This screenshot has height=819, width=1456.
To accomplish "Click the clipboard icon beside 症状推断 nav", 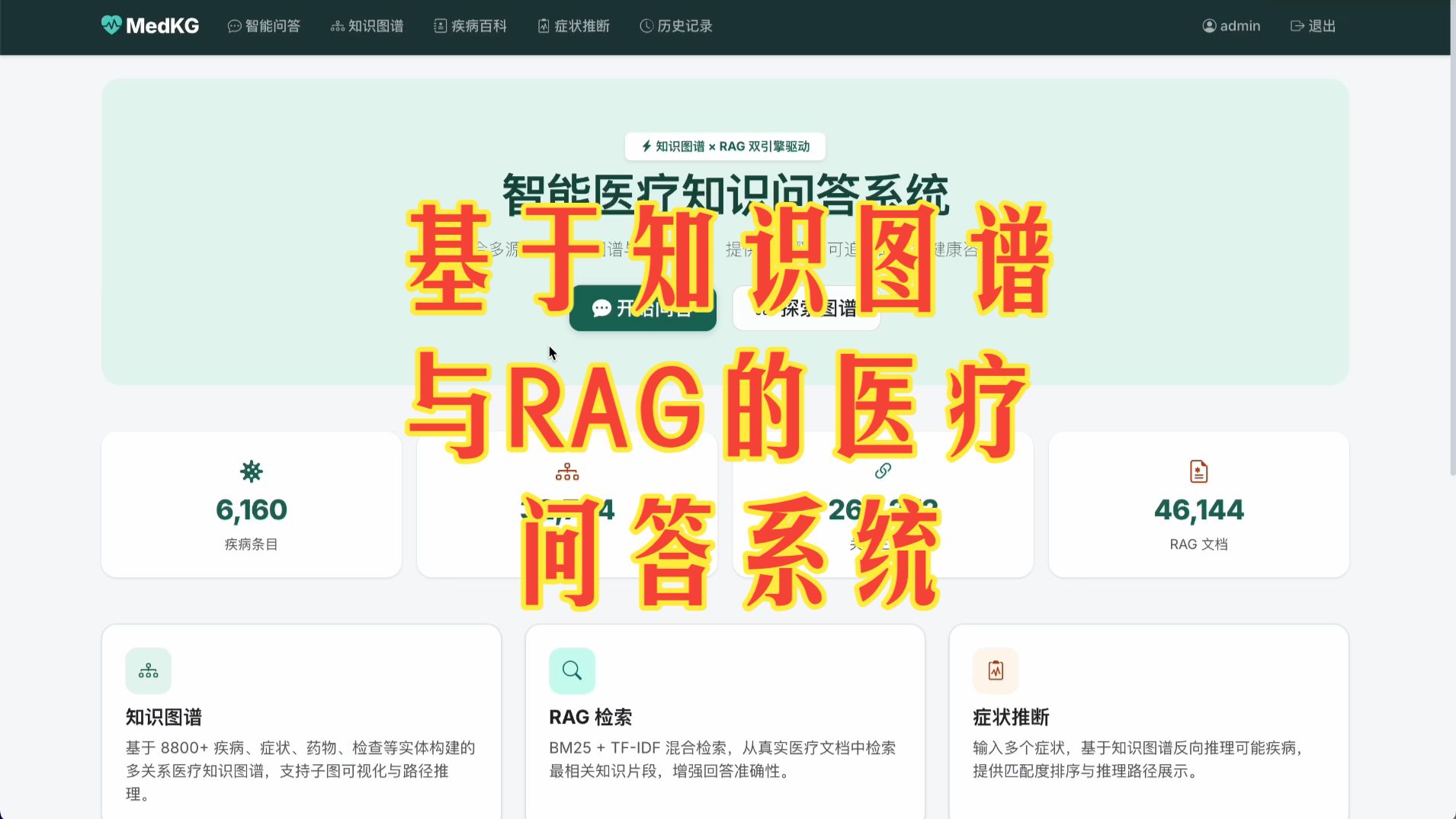I will pyautogui.click(x=544, y=26).
